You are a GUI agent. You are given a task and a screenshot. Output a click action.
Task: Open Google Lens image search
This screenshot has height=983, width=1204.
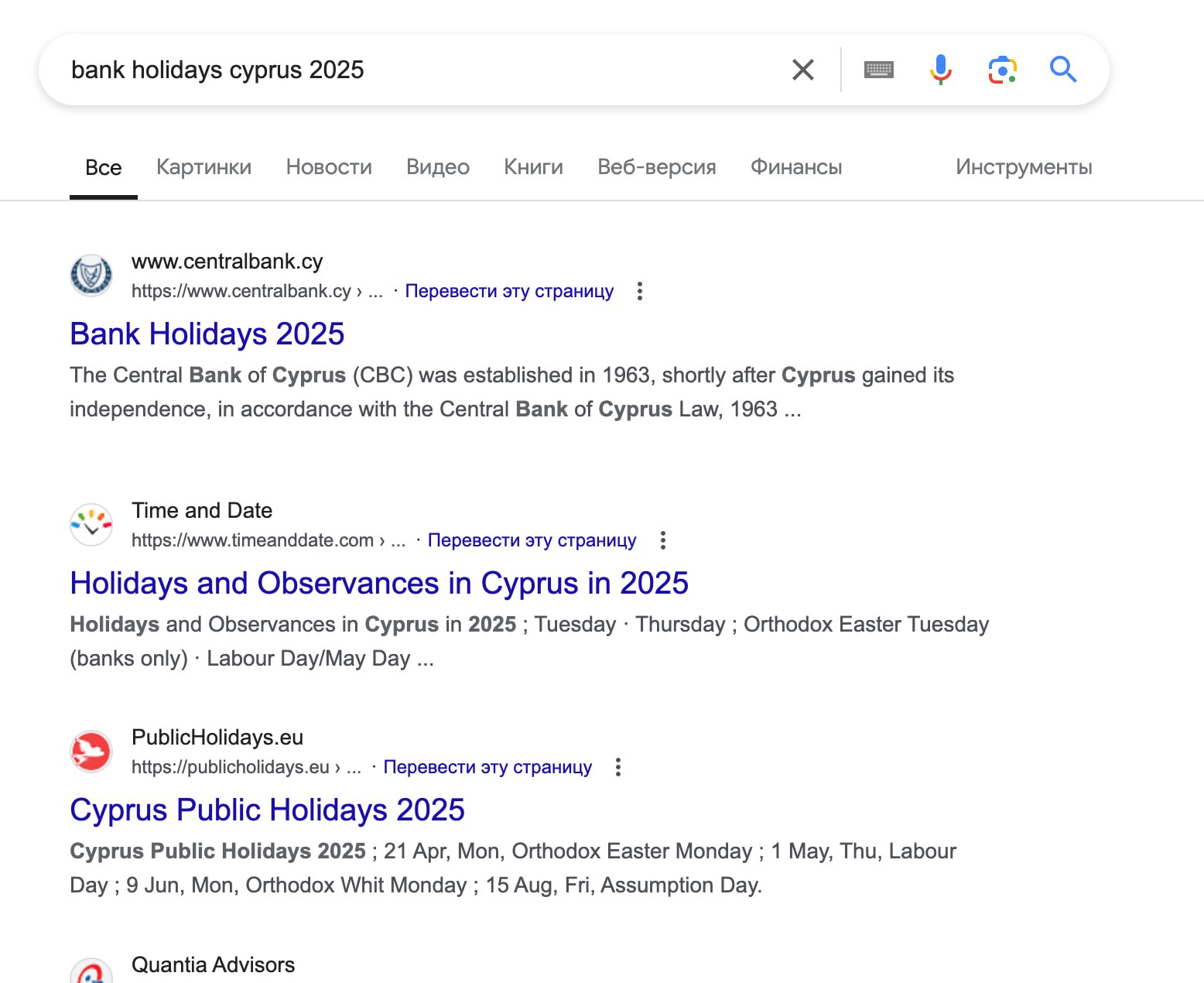pyautogui.click(x=1002, y=70)
